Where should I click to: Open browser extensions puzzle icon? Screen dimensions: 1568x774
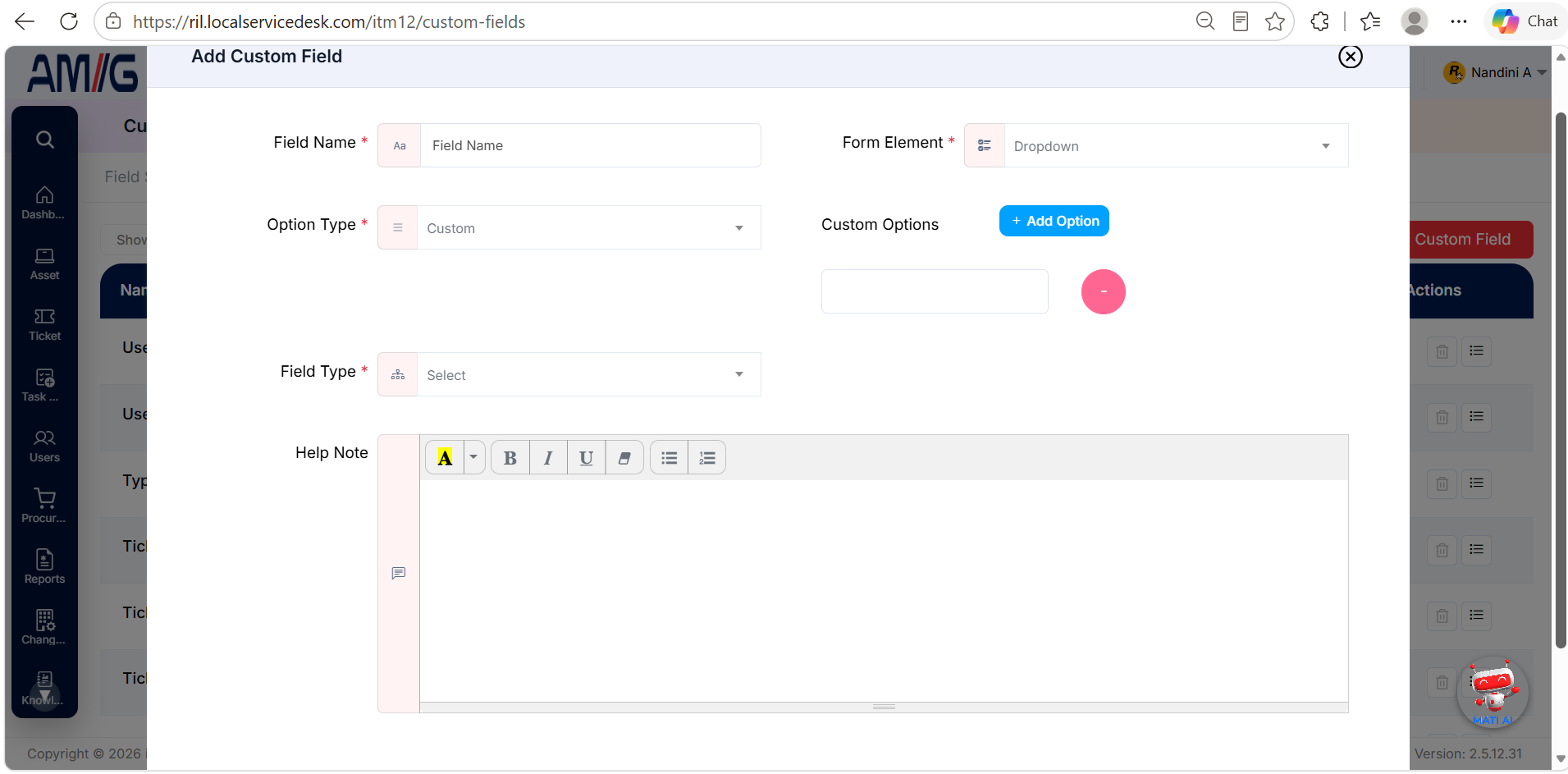(1319, 21)
